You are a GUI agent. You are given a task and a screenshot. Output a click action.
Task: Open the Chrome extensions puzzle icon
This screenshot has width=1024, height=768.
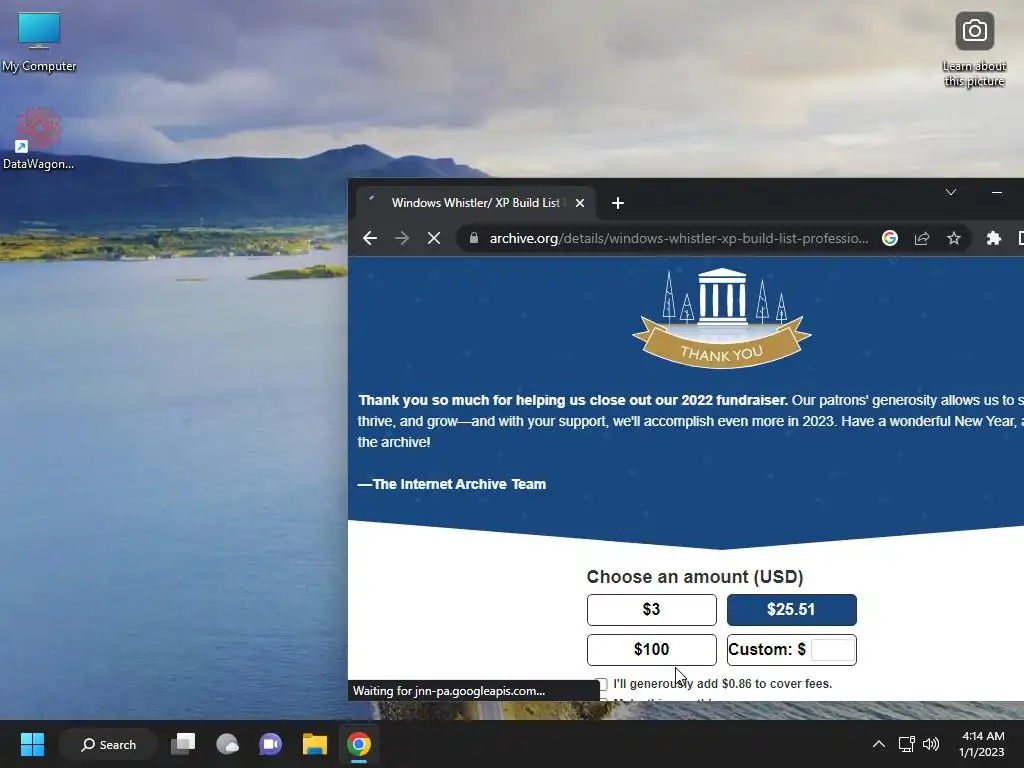(993, 238)
